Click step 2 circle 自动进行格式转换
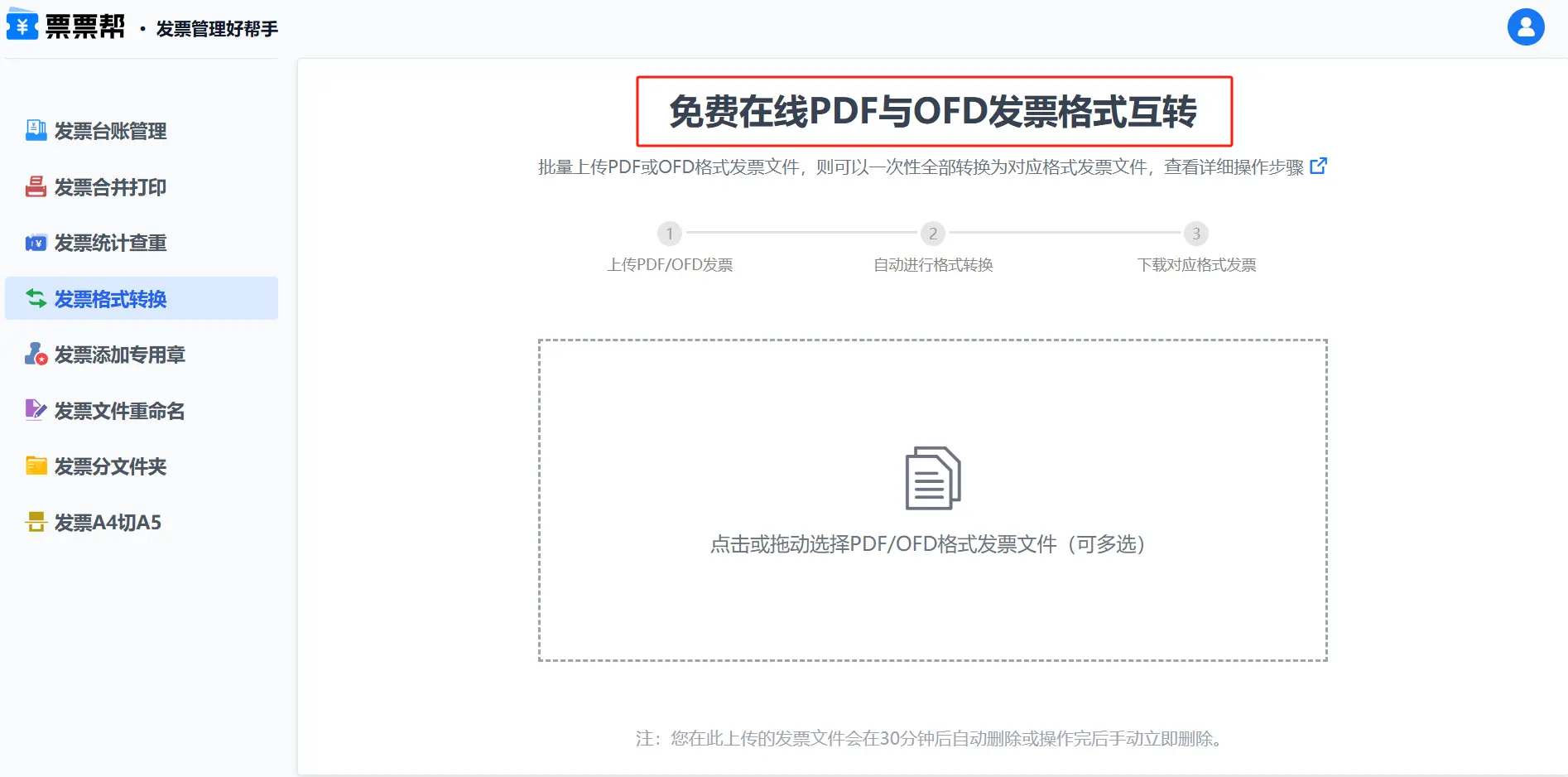The image size is (1568, 777). coord(933,234)
